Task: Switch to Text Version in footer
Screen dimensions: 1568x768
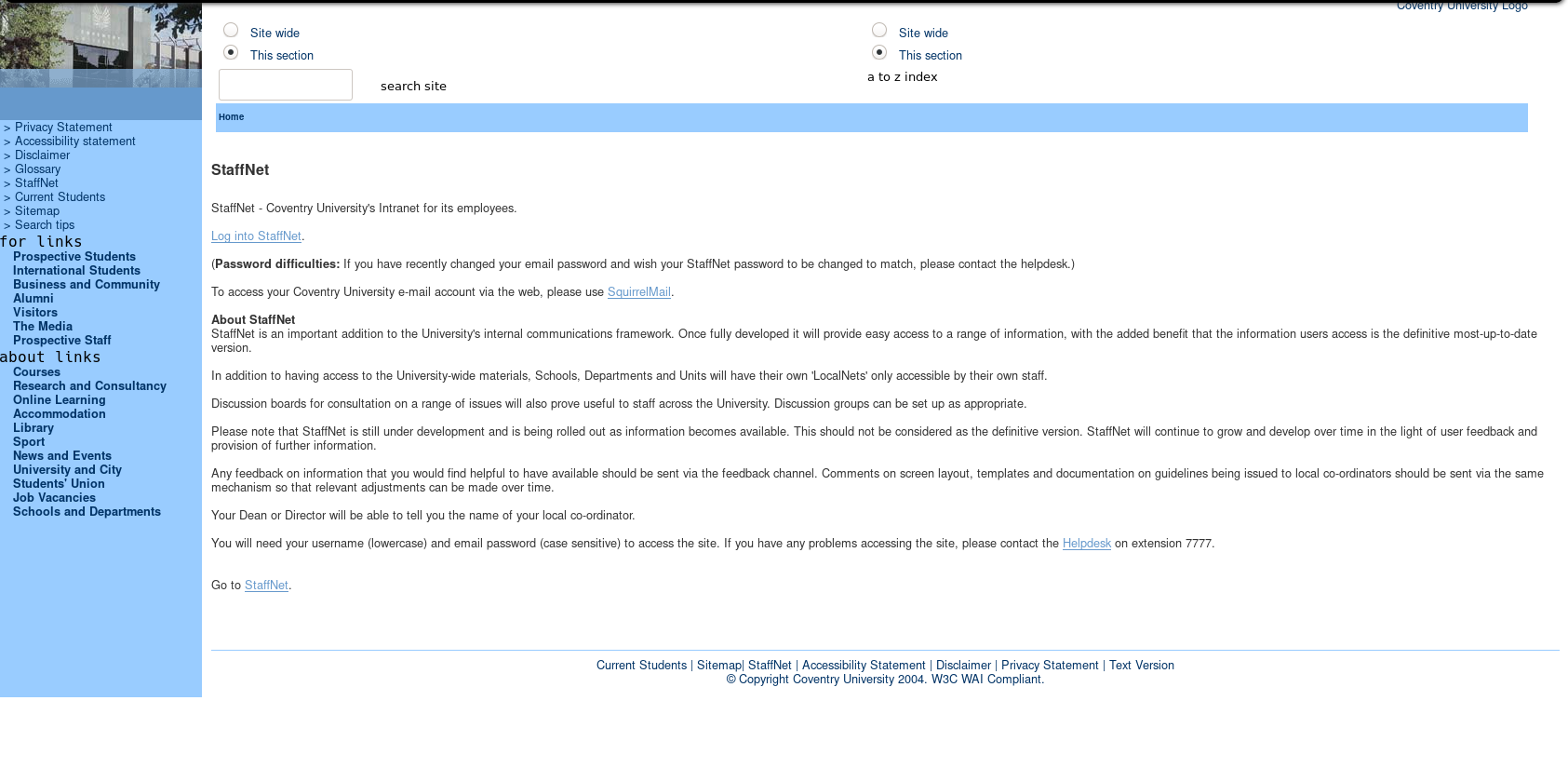Action: coord(1142,666)
